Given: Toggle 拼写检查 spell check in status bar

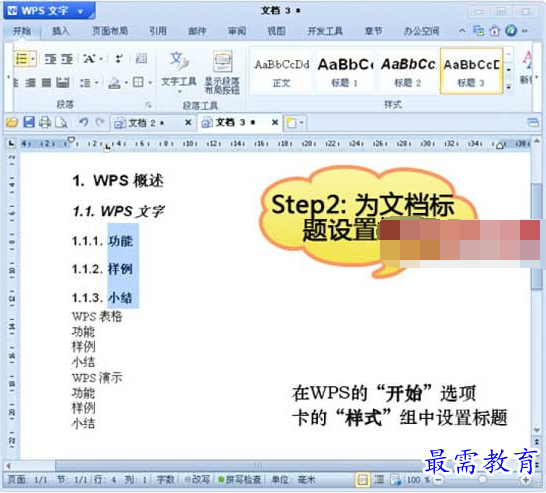Looking at the screenshot, I should pyautogui.click(x=240, y=480).
